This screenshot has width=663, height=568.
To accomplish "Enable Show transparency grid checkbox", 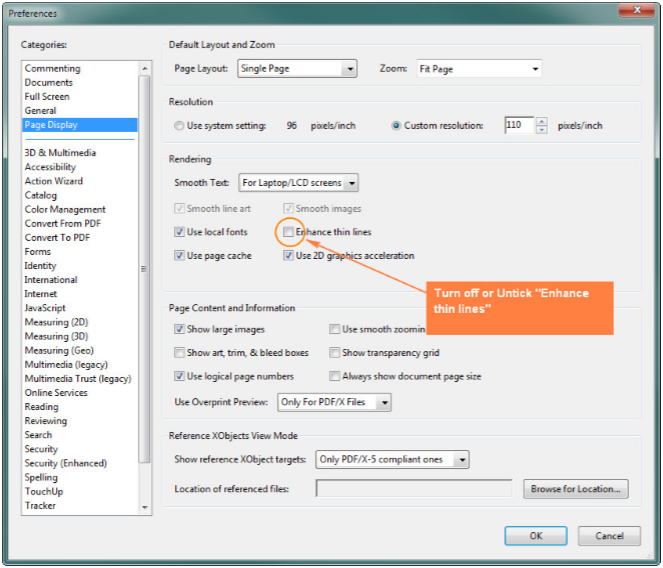I will [x=334, y=353].
